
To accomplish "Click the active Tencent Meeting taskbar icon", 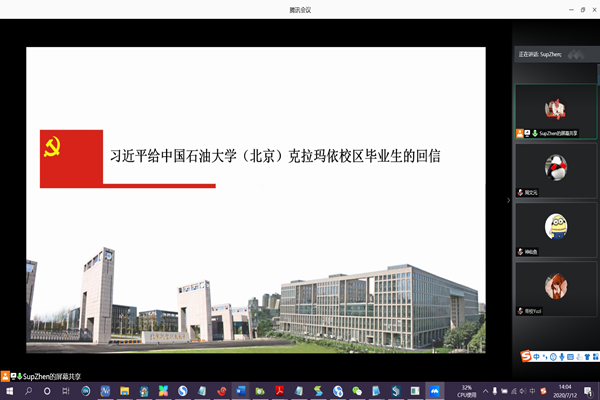I will tap(435, 391).
